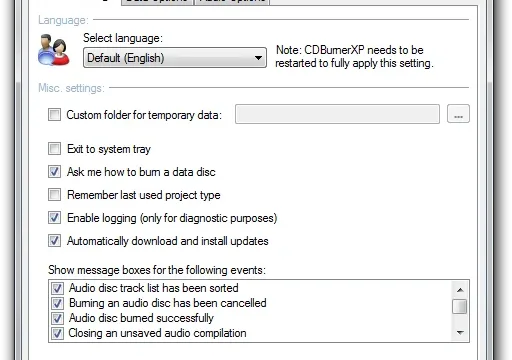Click the browse "..." button
The height and width of the screenshot is (360, 512).
458,114
